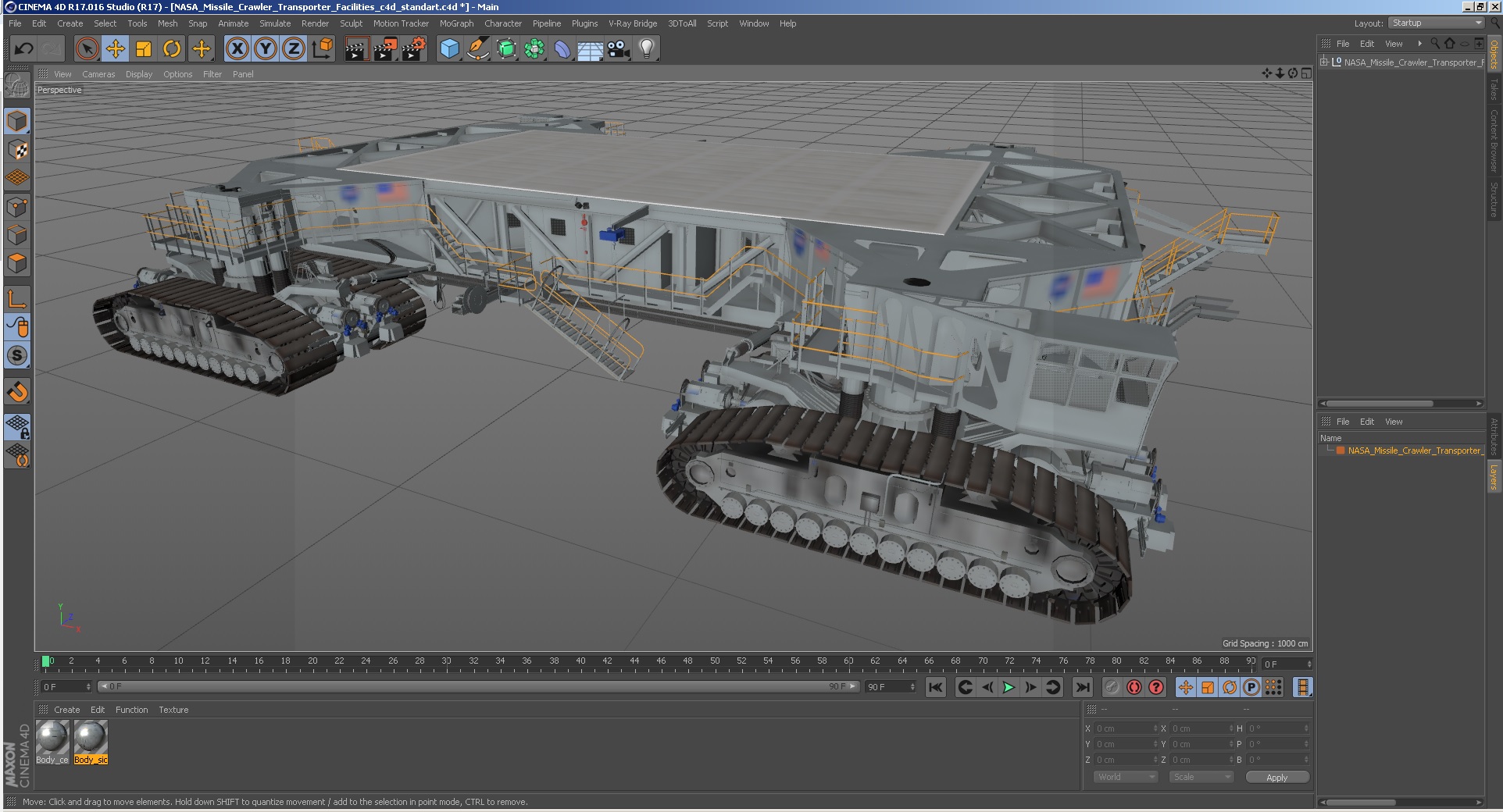1503x812 pixels.
Task: Click the end frame 90 F field
Action: (x=890, y=686)
